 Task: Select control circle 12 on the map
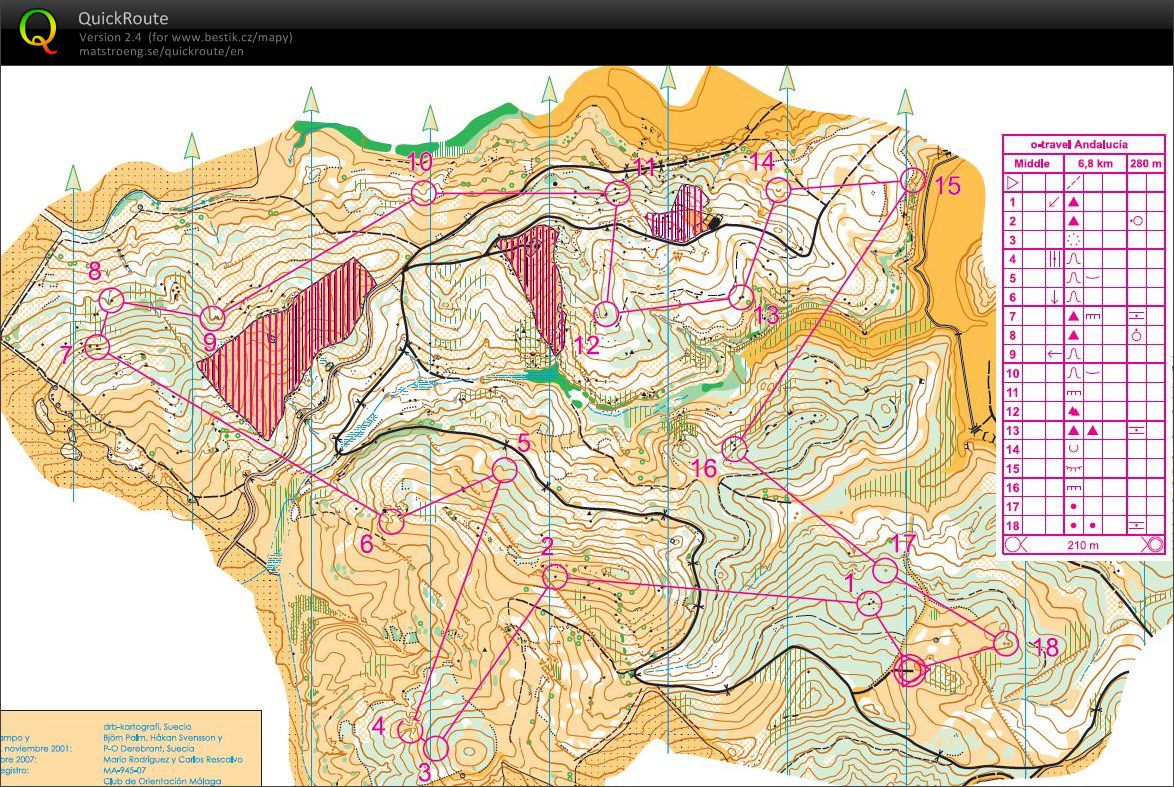606,314
